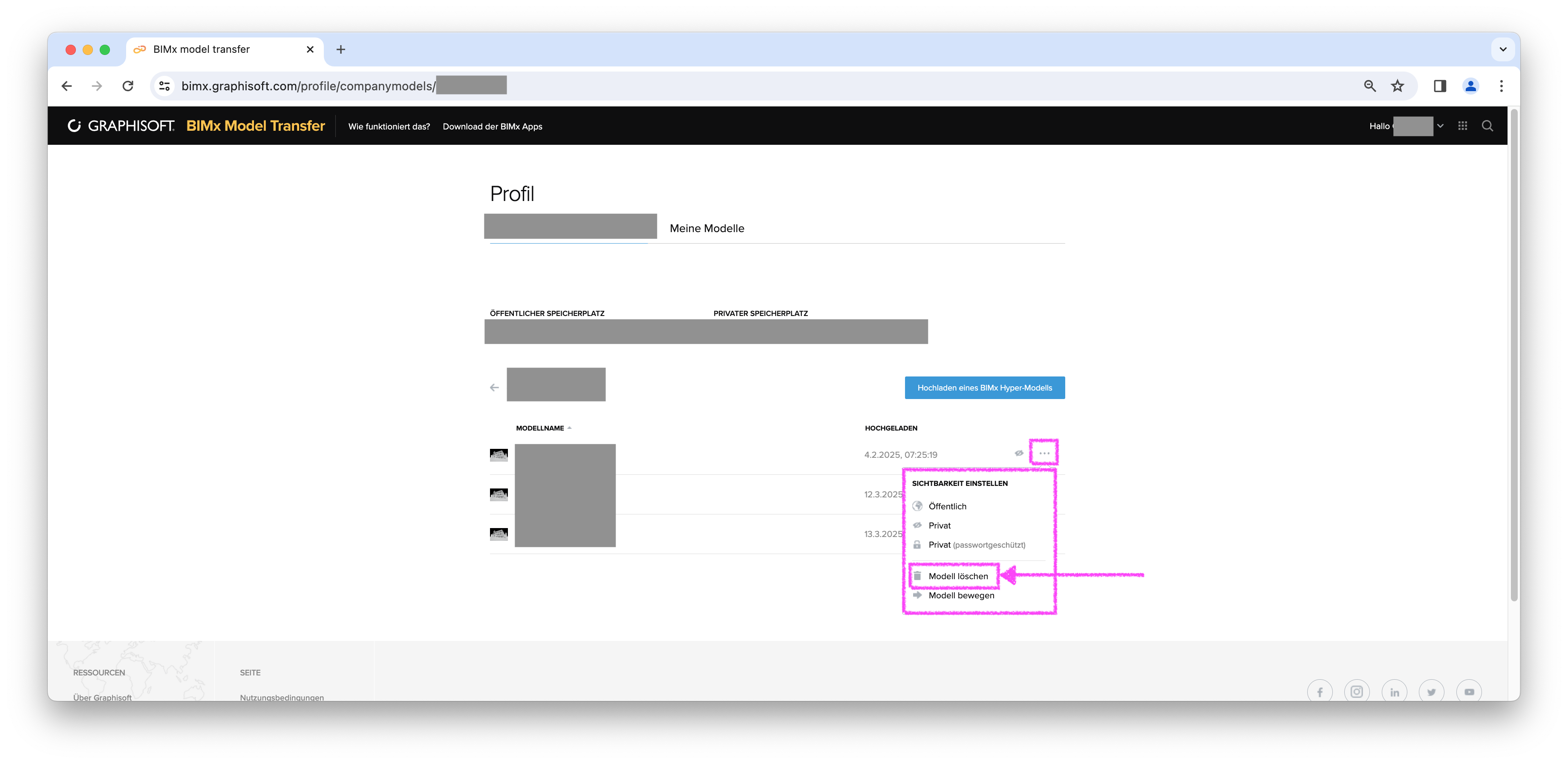Expand the tab search chevron at the top right

tap(1503, 49)
